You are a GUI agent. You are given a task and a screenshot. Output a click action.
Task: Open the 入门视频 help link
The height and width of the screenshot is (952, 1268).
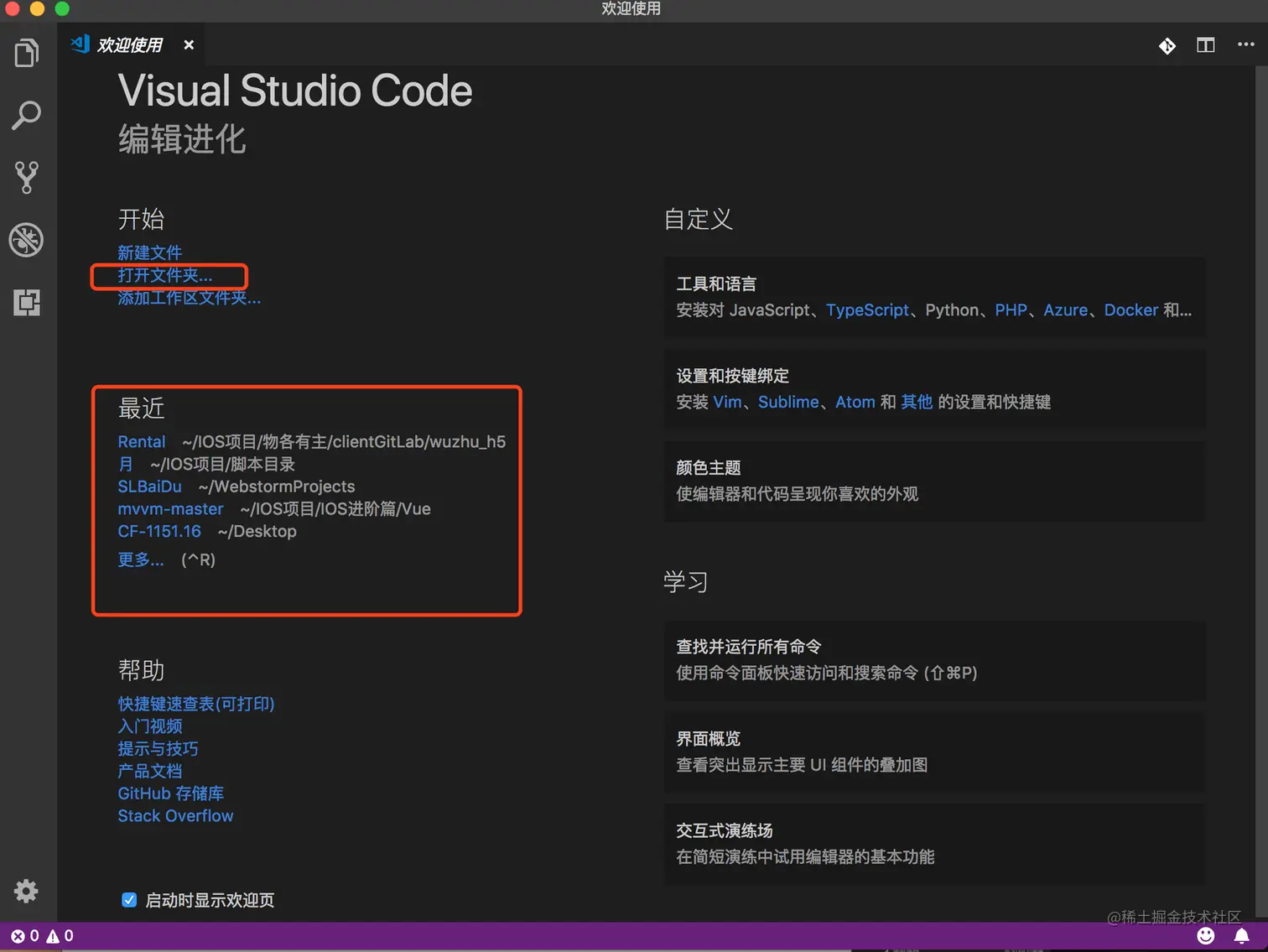click(149, 726)
